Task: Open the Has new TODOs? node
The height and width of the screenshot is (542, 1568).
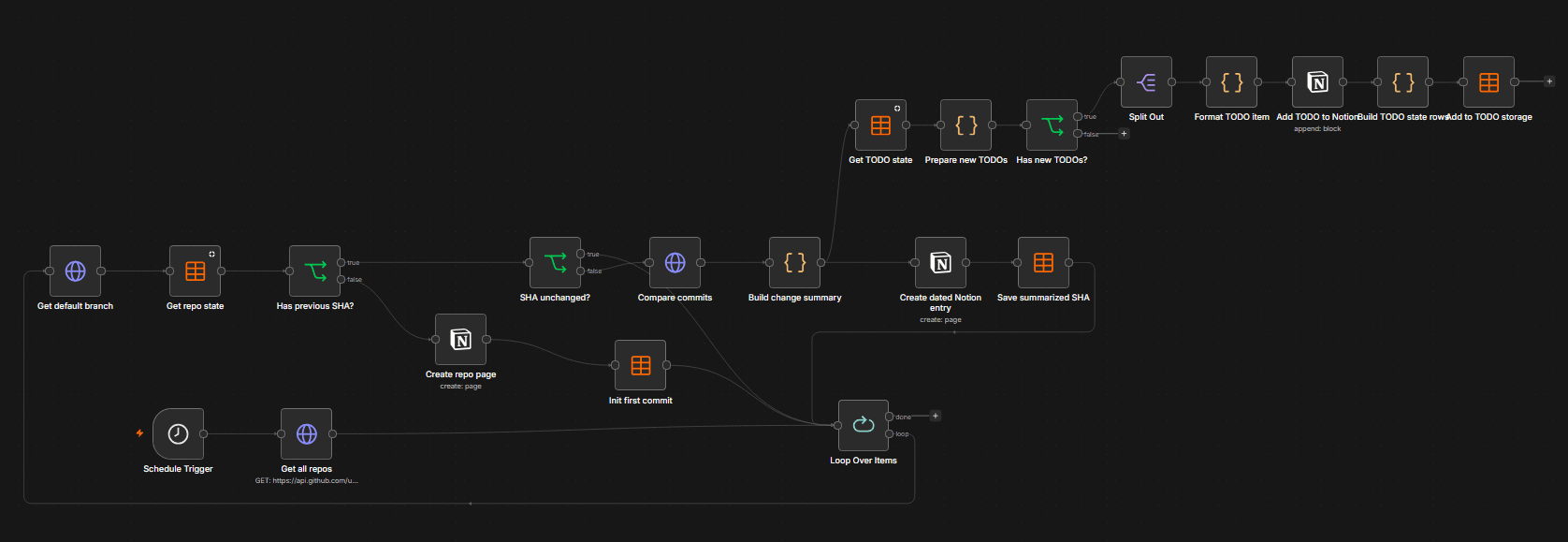Action: [x=1052, y=125]
